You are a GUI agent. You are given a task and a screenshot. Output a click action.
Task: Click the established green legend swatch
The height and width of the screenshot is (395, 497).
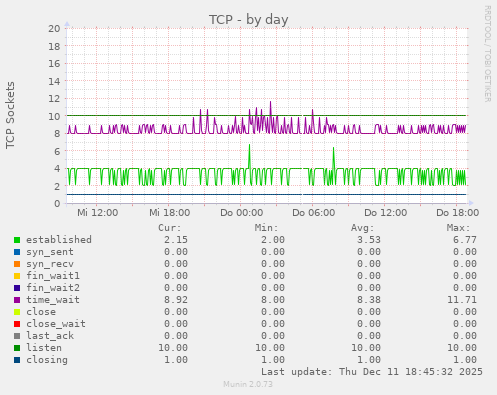(17, 240)
